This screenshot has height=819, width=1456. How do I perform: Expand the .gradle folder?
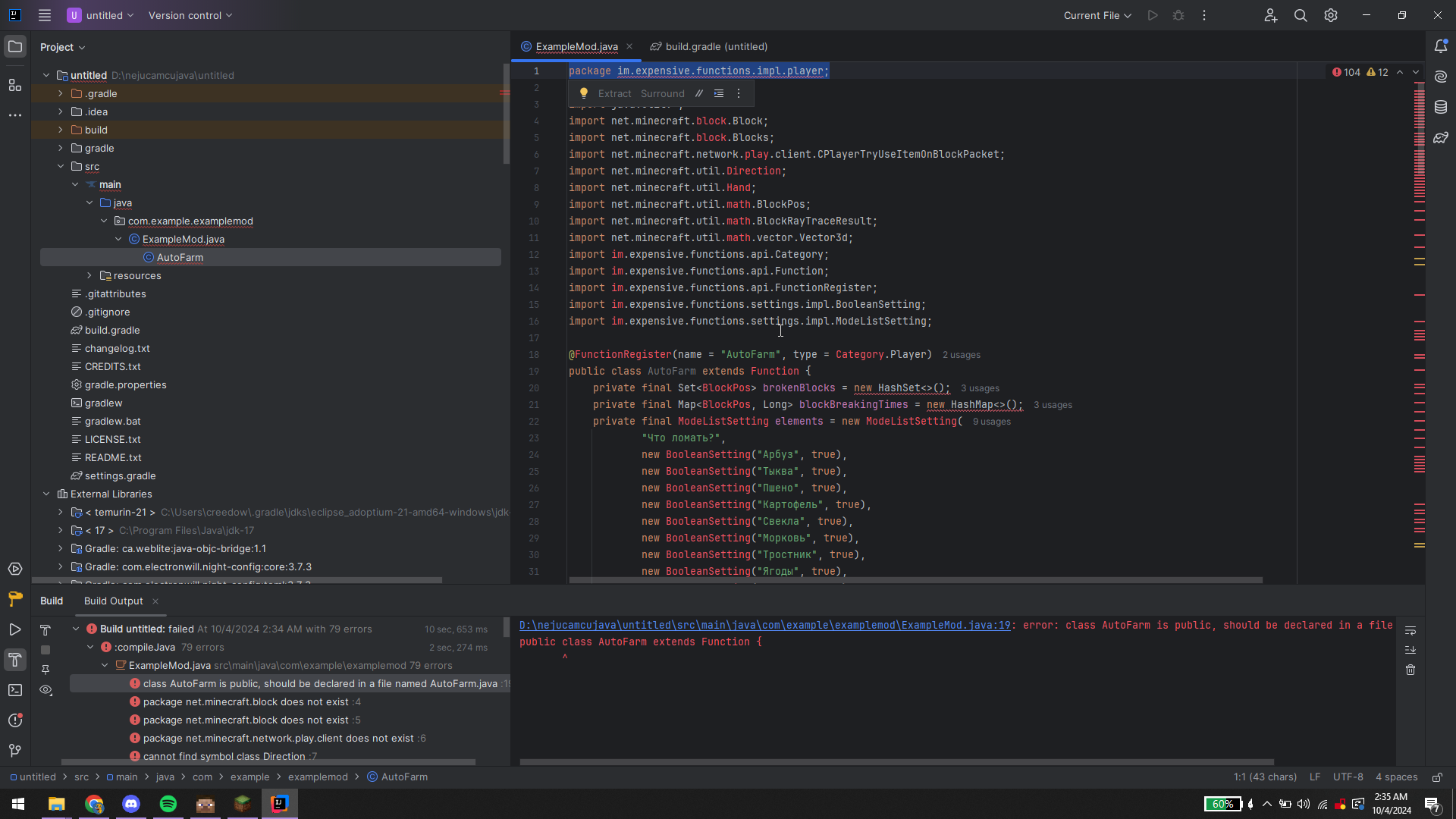61,93
